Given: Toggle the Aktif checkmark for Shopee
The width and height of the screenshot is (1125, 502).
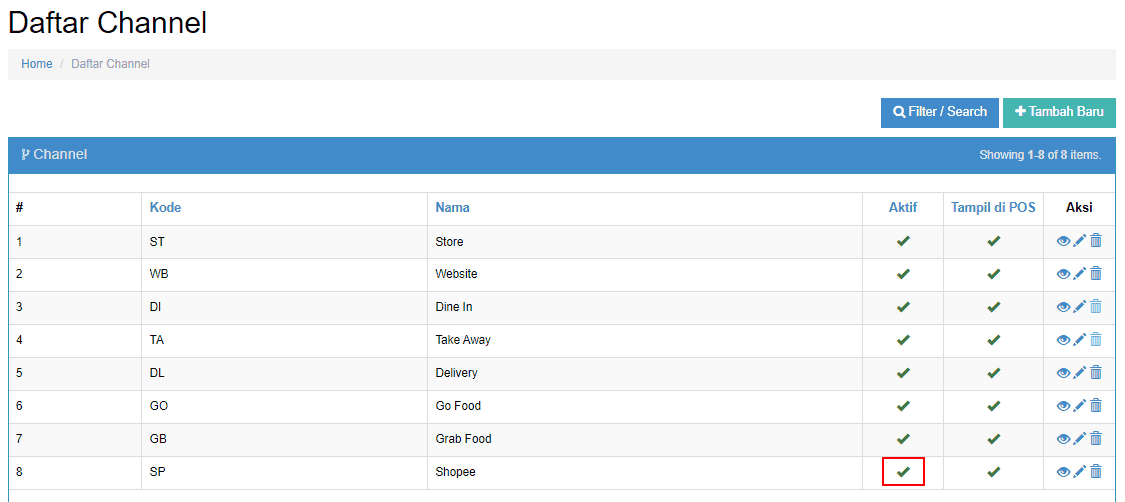Looking at the screenshot, I should (903, 472).
